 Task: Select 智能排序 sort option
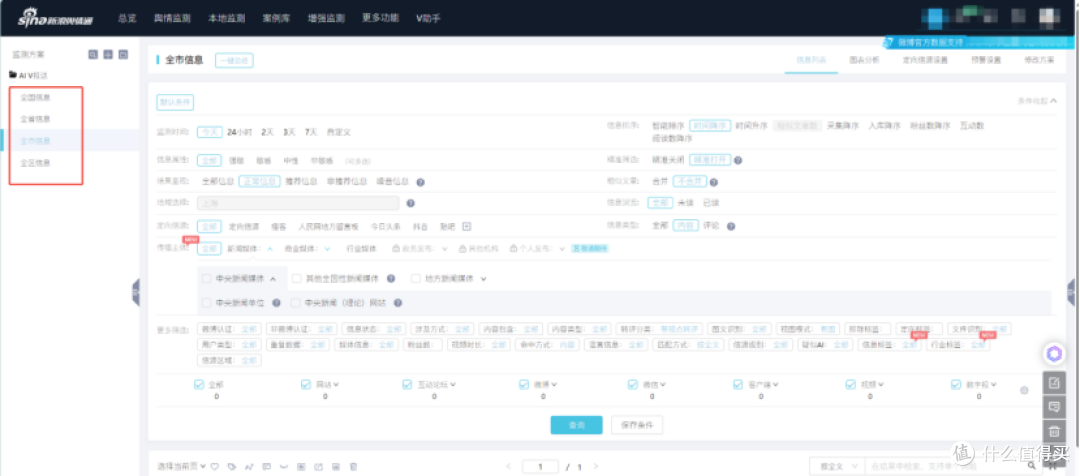click(668, 125)
